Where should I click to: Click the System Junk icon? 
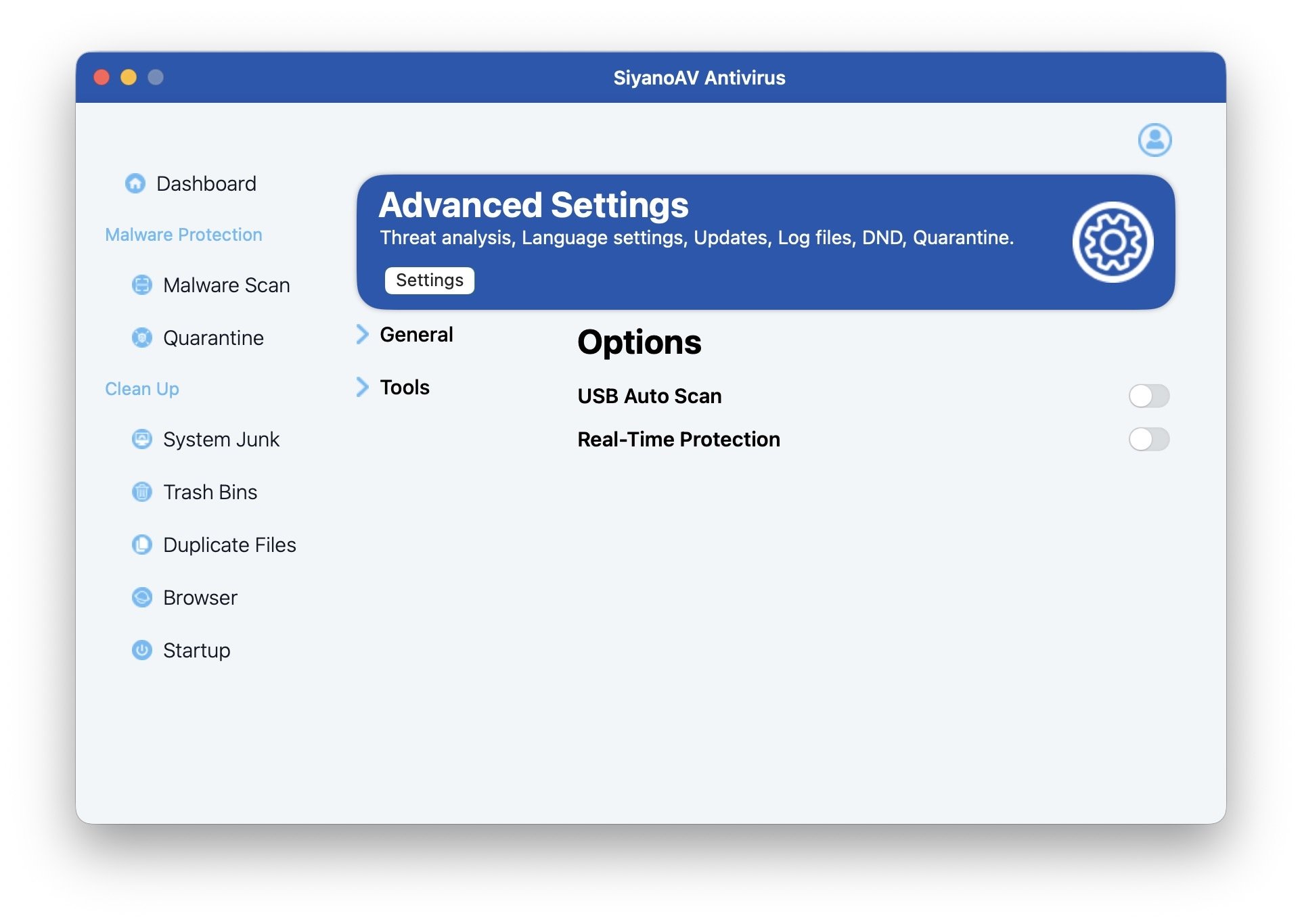pos(141,439)
